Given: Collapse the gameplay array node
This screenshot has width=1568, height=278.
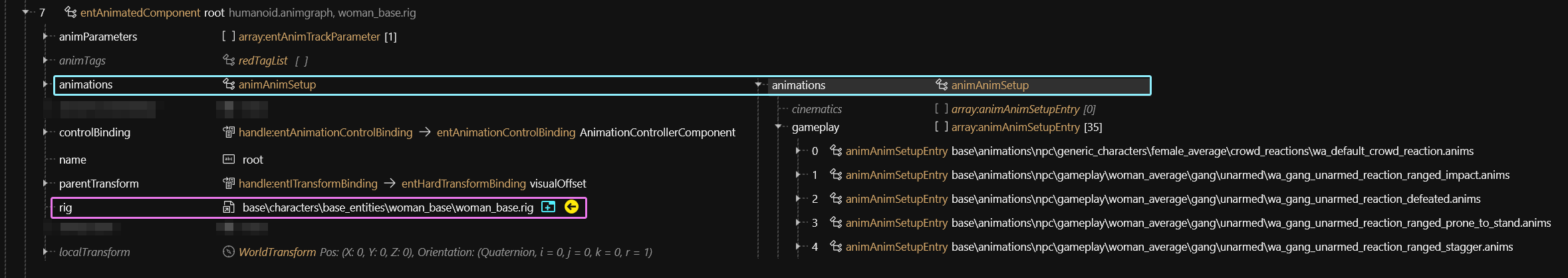Looking at the screenshot, I should 778,127.
